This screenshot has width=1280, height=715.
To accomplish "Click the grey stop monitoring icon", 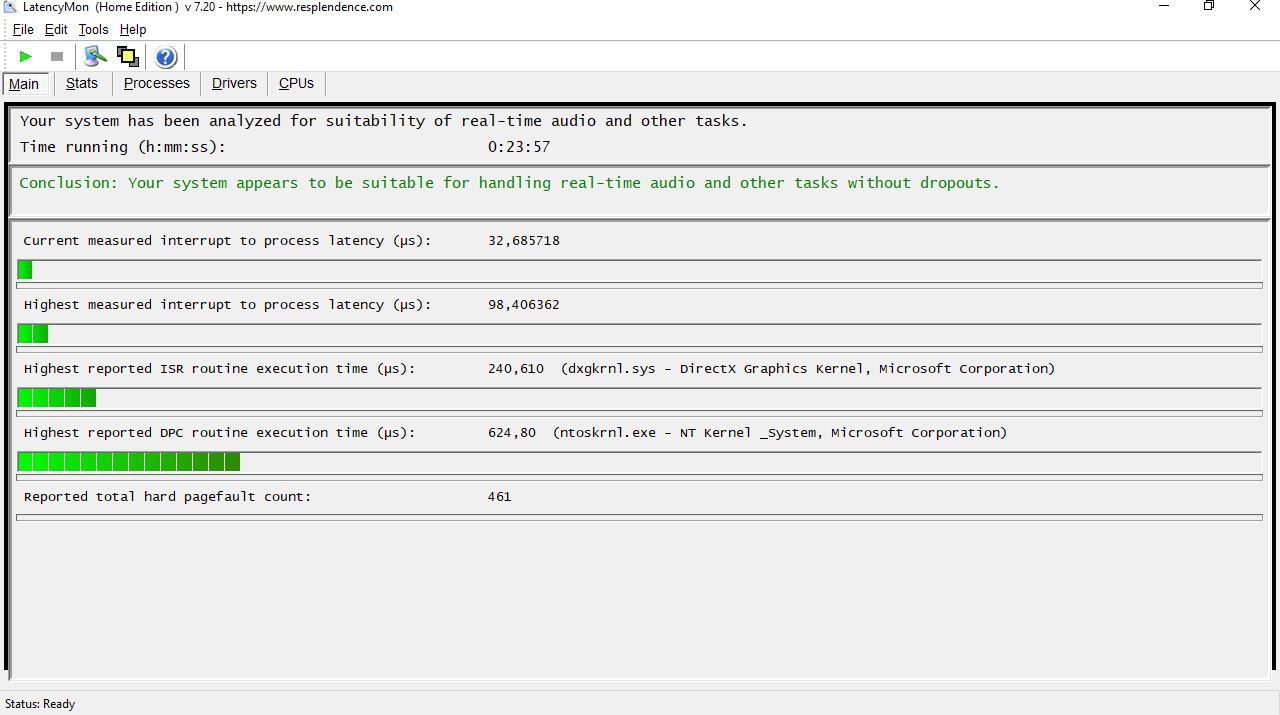I will [x=57, y=57].
